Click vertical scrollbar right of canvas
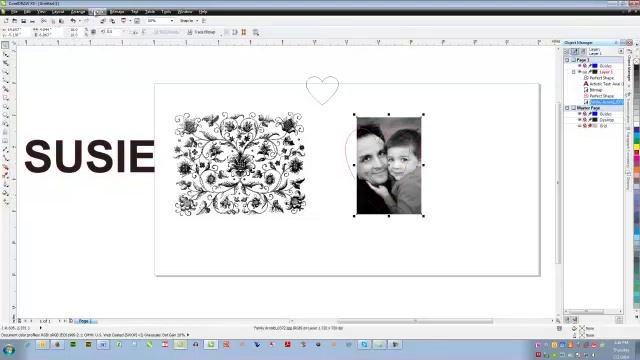The height and width of the screenshot is (360, 640). pyautogui.click(x=558, y=183)
